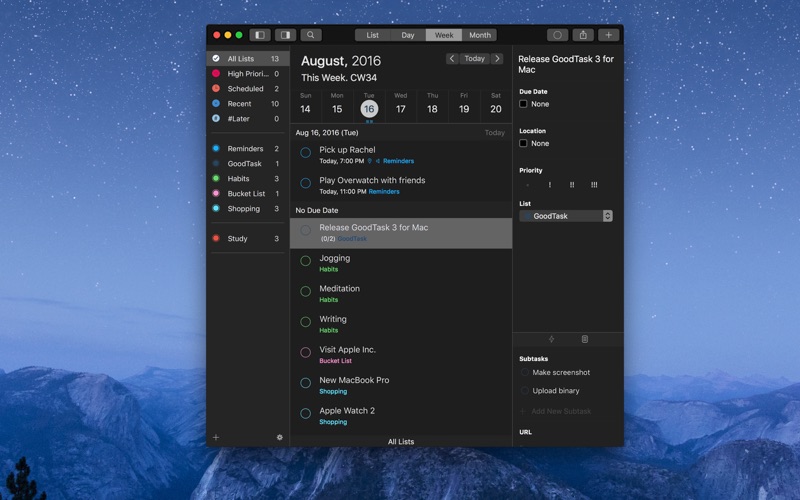The height and width of the screenshot is (500, 800).
Task: Enable the Due Date checkbox
Action: (523, 104)
